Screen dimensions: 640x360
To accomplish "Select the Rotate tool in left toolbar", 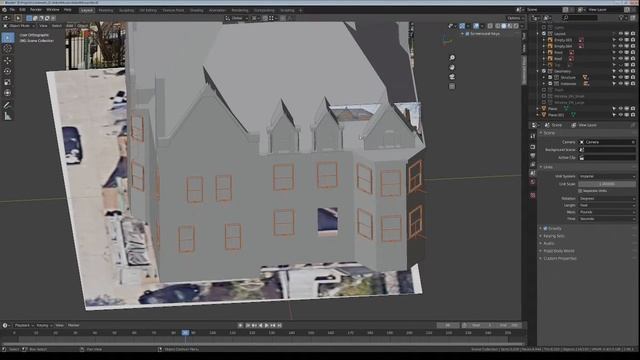I will tap(8, 71).
